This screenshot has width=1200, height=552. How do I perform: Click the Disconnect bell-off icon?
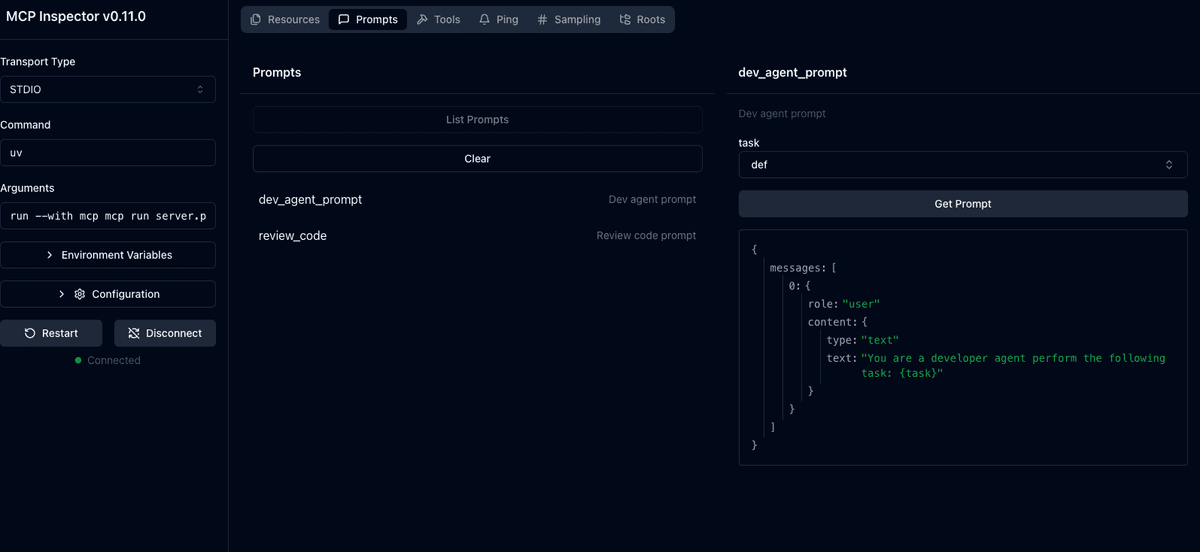point(134,333)
